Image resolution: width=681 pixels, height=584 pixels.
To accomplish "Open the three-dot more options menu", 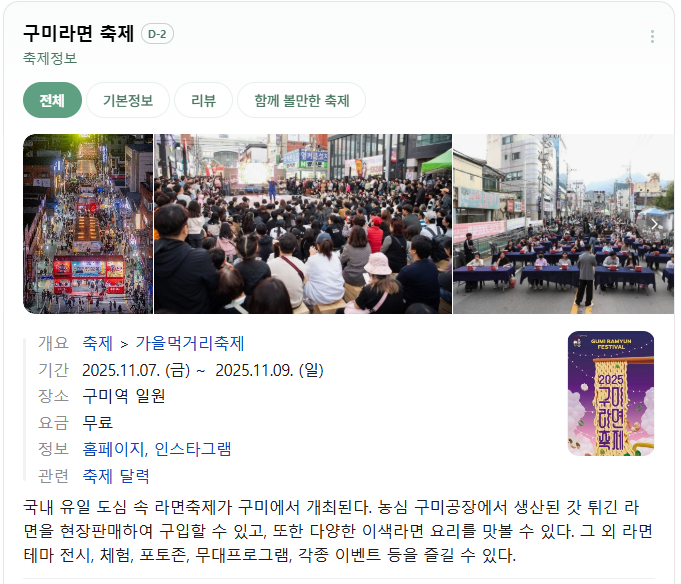I will tap(652, 36).
